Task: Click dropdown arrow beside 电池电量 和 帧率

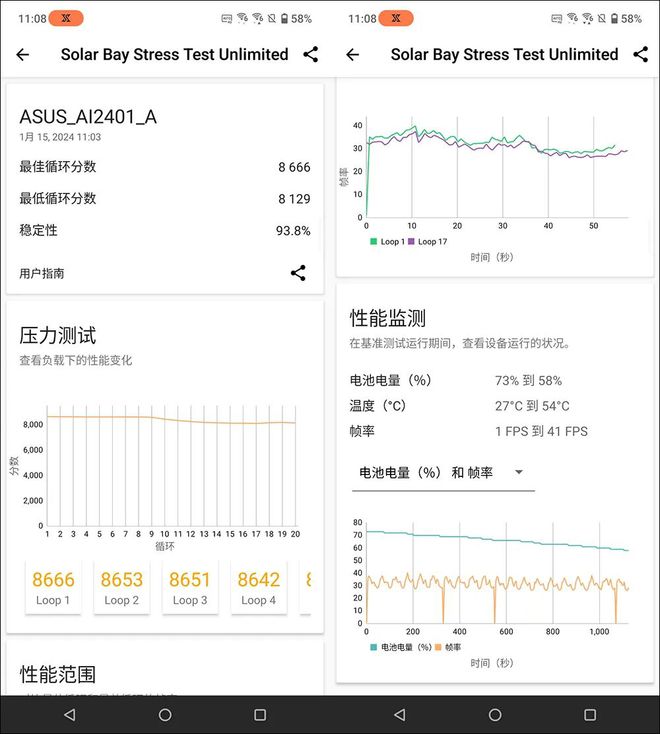Action: click(519, 472)
